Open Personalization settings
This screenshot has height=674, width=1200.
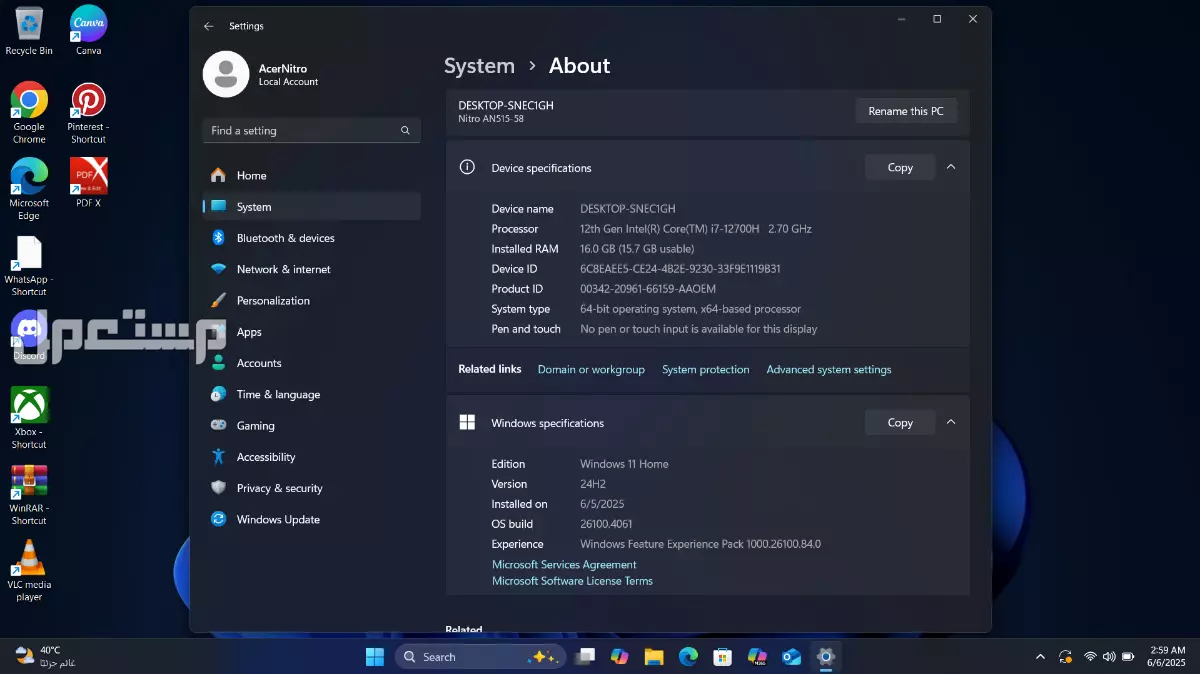(x=311, y=300)
